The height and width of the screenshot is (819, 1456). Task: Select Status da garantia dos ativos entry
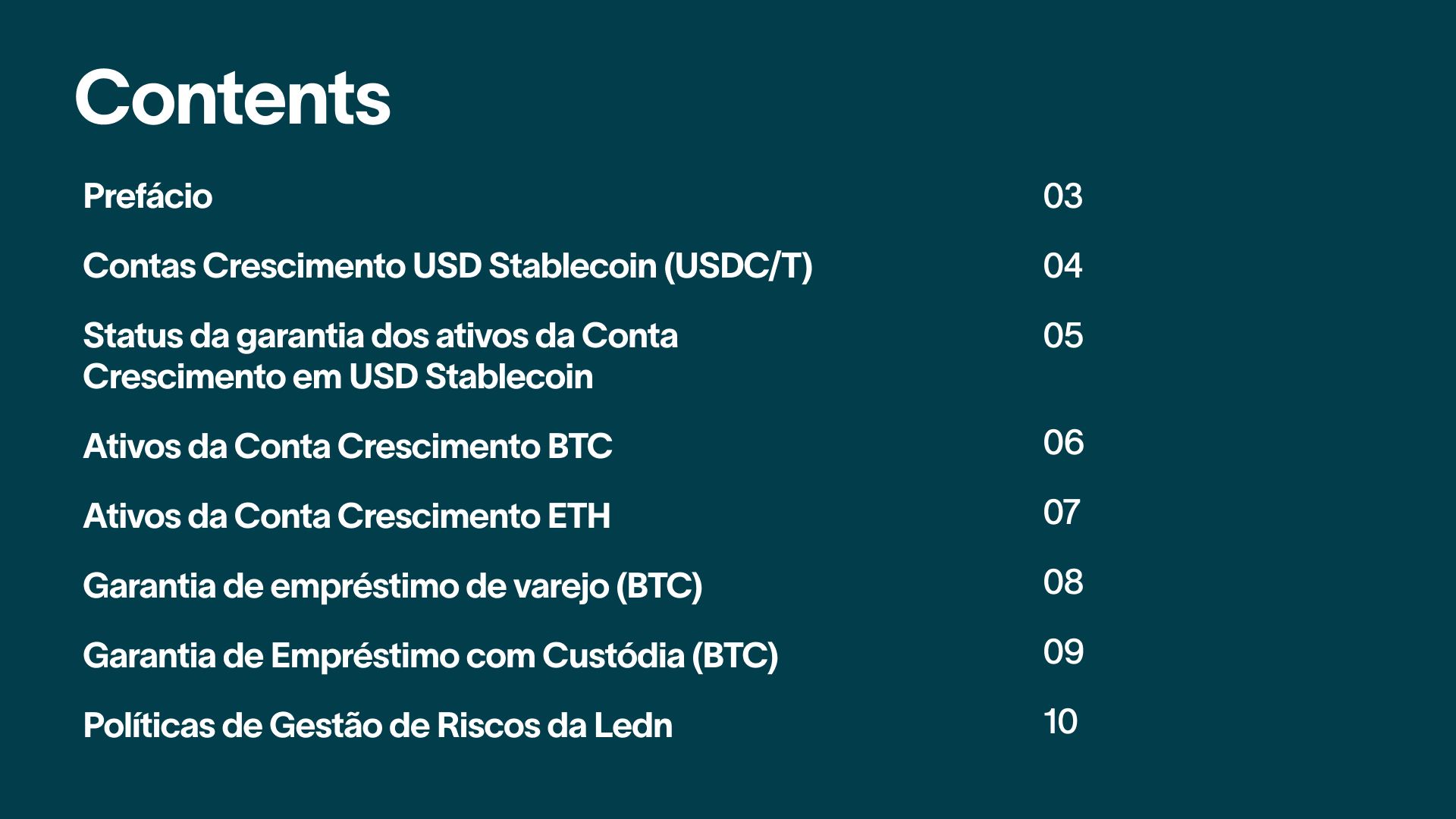(381, 356)
